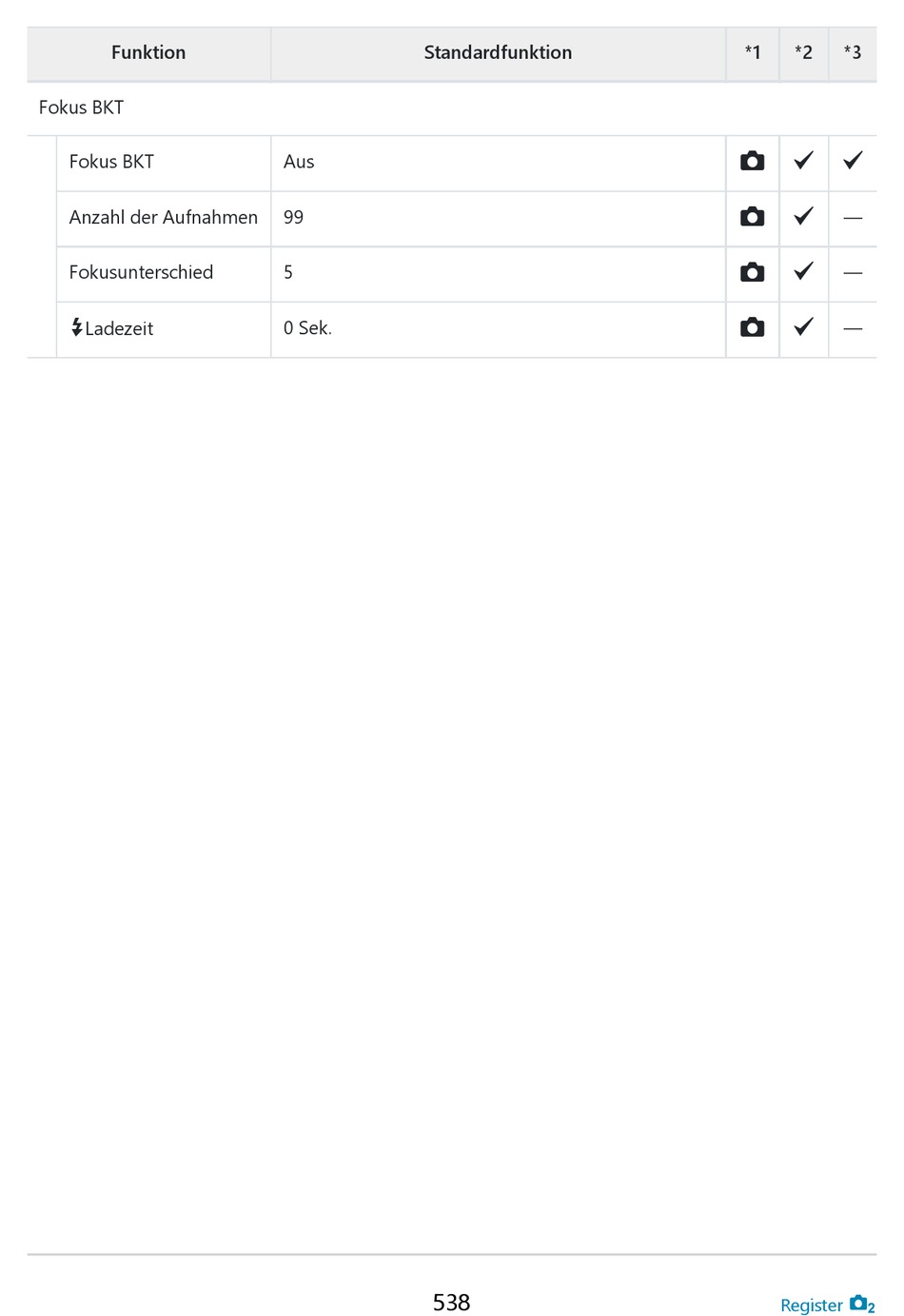
Task: Click the Standardfunktion column header
Action: coord(498,52)
